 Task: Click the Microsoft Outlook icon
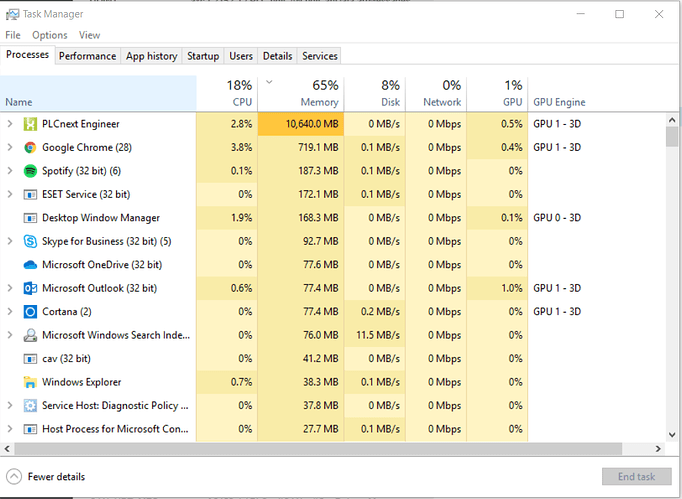(30, 288)
